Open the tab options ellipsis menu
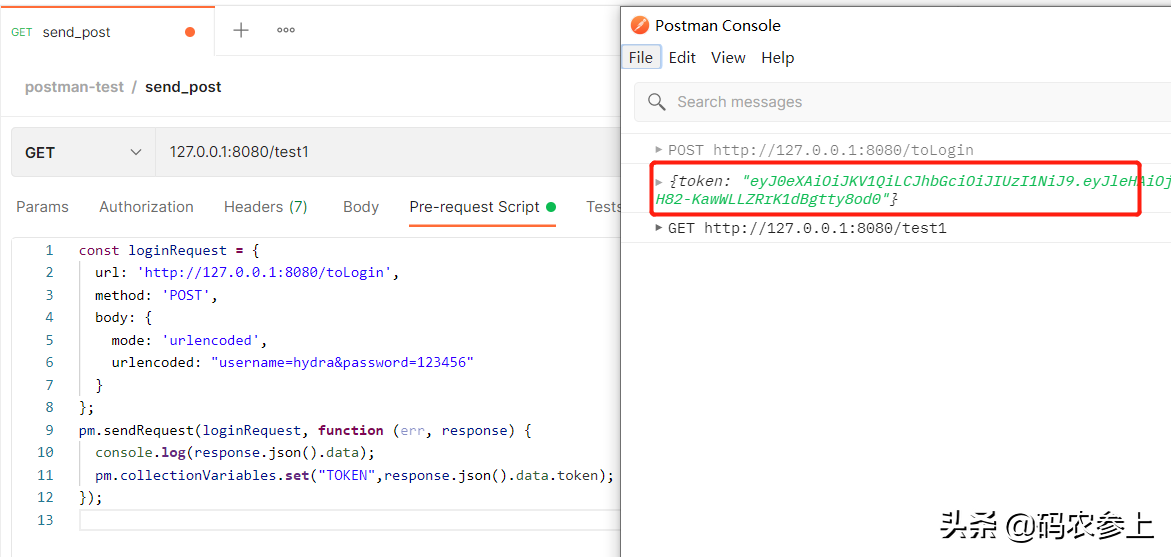 285,31
